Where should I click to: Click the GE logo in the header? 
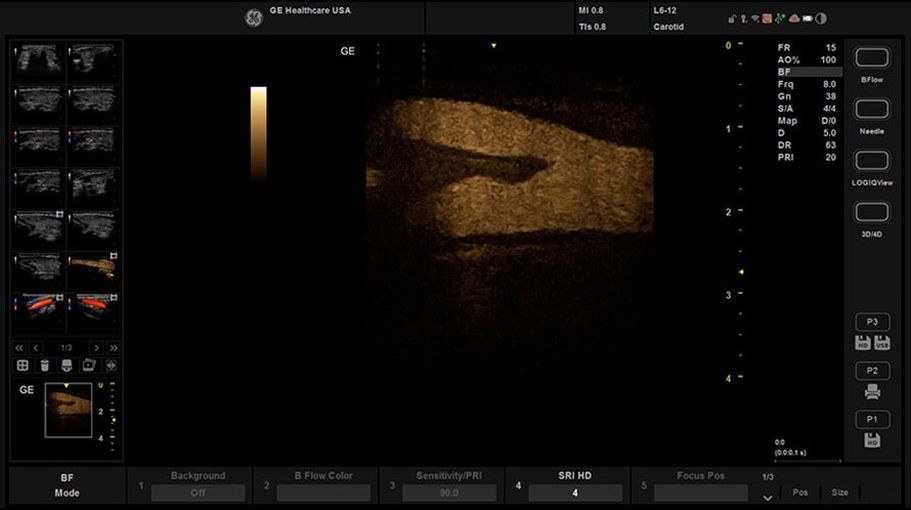(254, 17)
